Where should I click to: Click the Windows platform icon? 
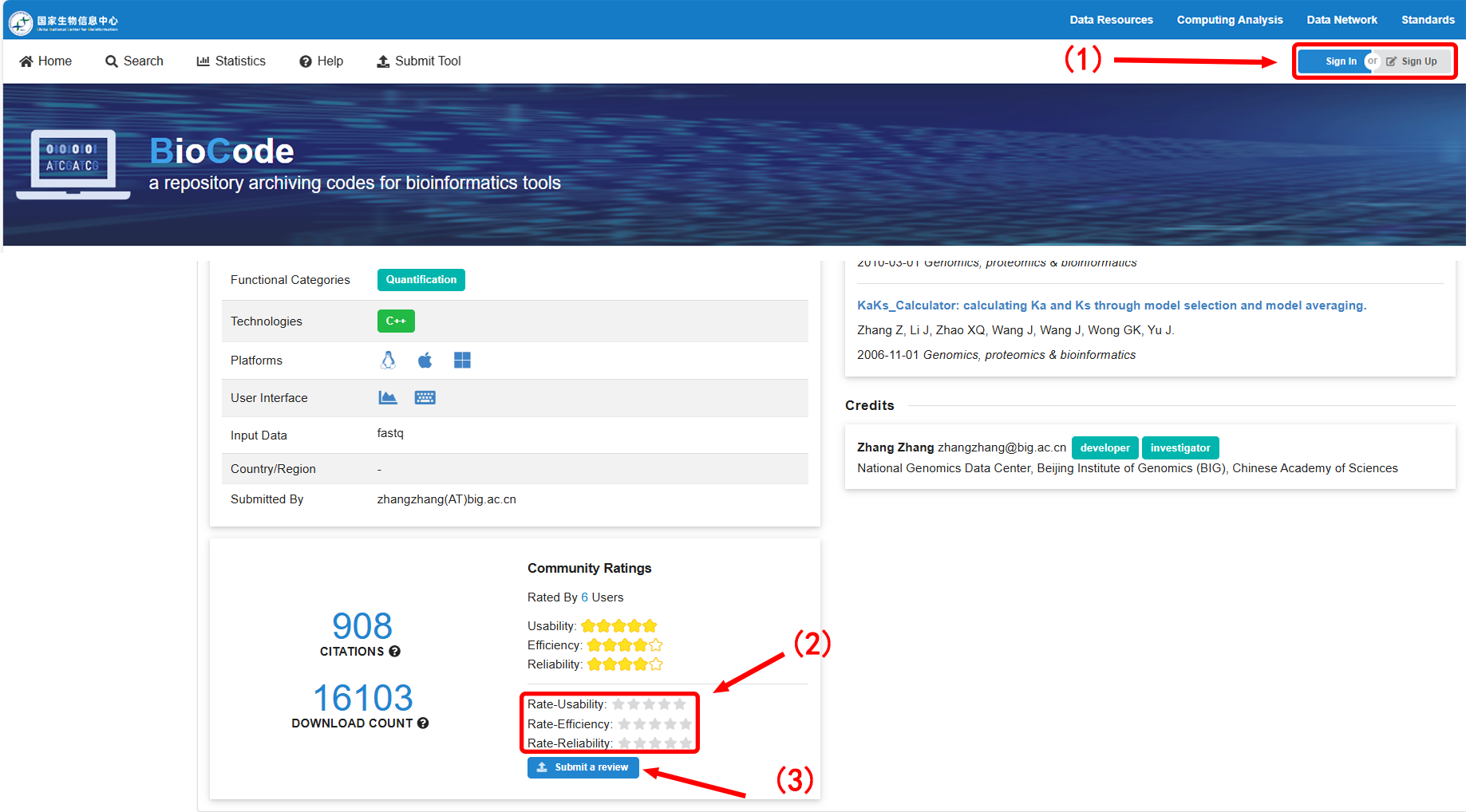point(462,361)
